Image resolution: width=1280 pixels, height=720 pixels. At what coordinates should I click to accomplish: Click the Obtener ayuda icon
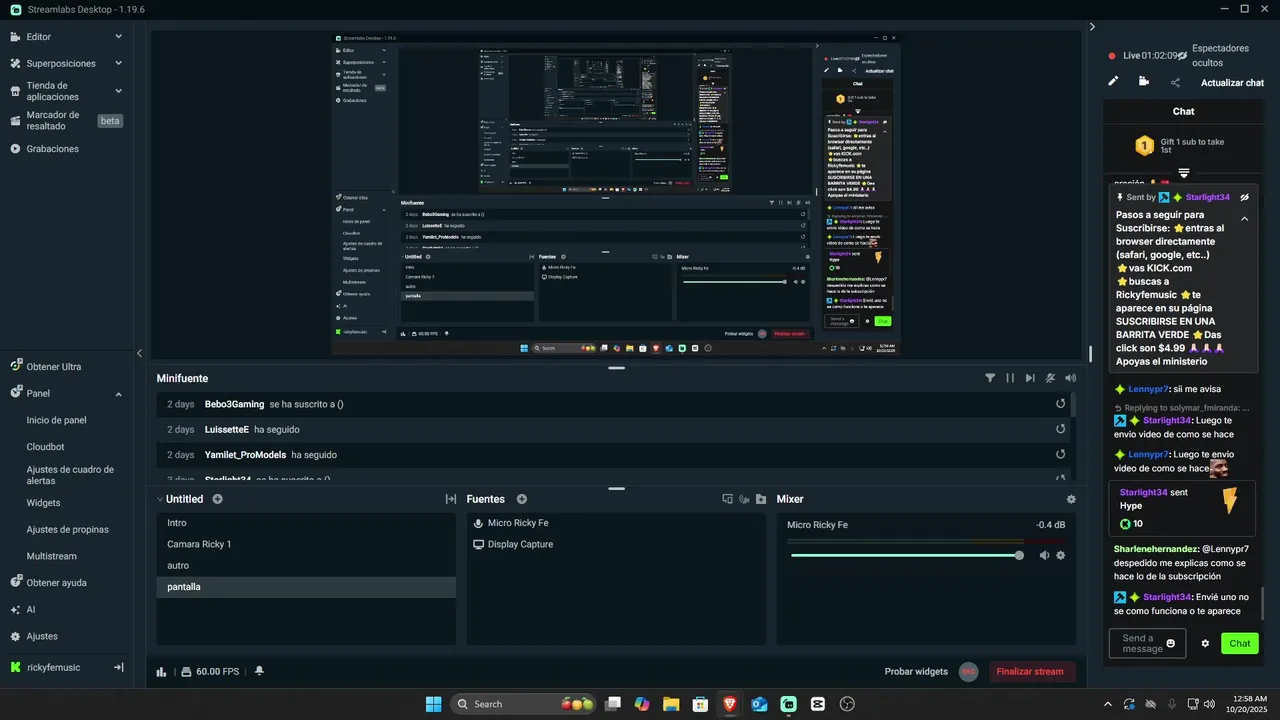point(16,582)
